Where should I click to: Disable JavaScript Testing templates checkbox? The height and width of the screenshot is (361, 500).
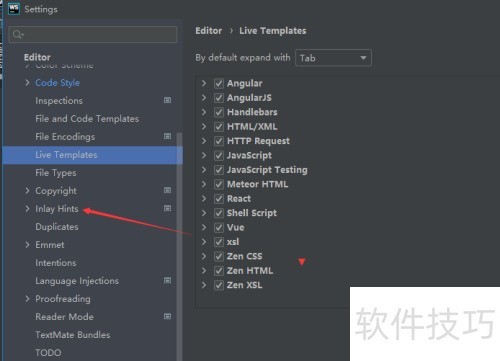pos(219,170)
